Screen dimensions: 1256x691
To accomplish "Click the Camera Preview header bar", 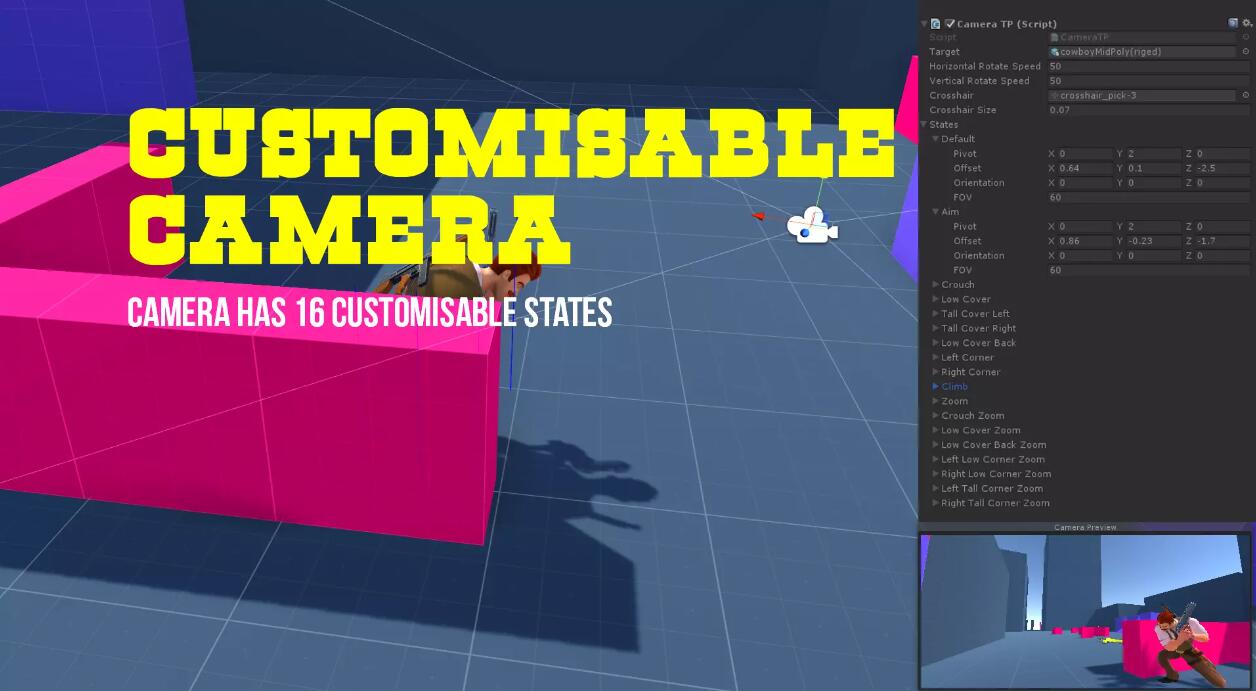I will click(x=1085, y=527).
